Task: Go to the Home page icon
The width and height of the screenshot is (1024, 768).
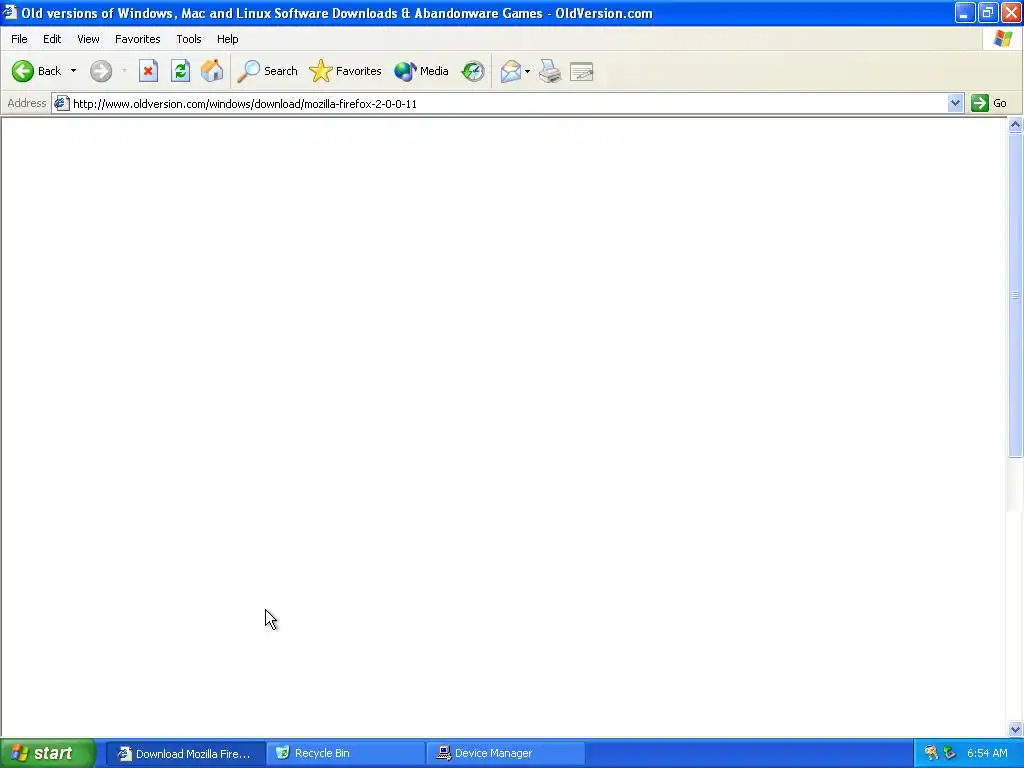Action: pos(212,71)
